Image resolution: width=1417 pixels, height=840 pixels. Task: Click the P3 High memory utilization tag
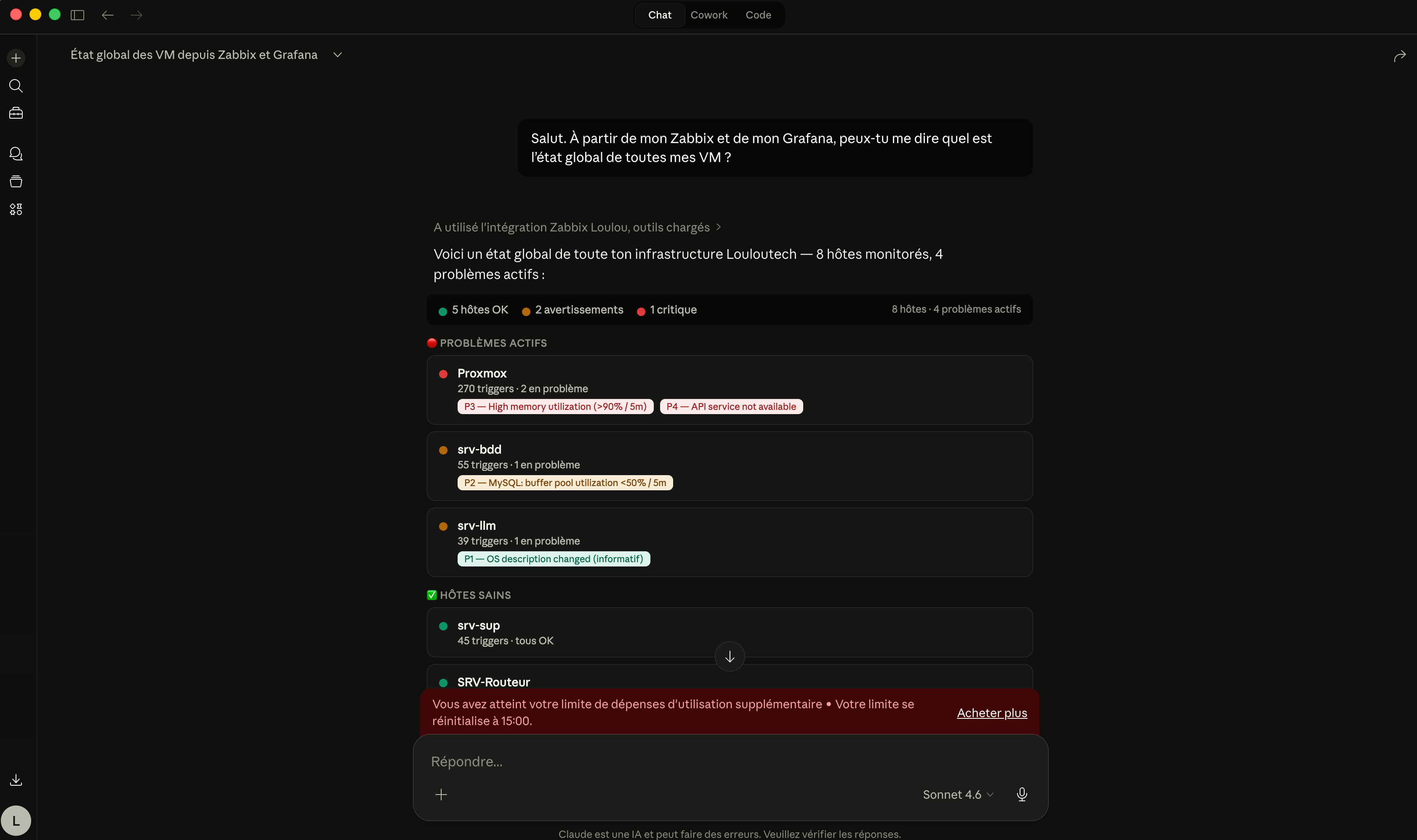[x=555, y=407]
